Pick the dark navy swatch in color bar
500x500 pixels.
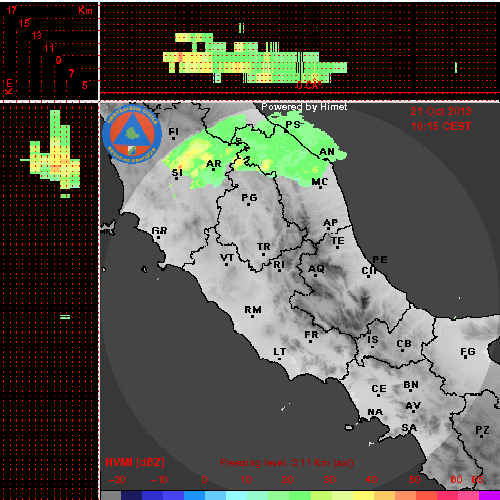point(131,496)
